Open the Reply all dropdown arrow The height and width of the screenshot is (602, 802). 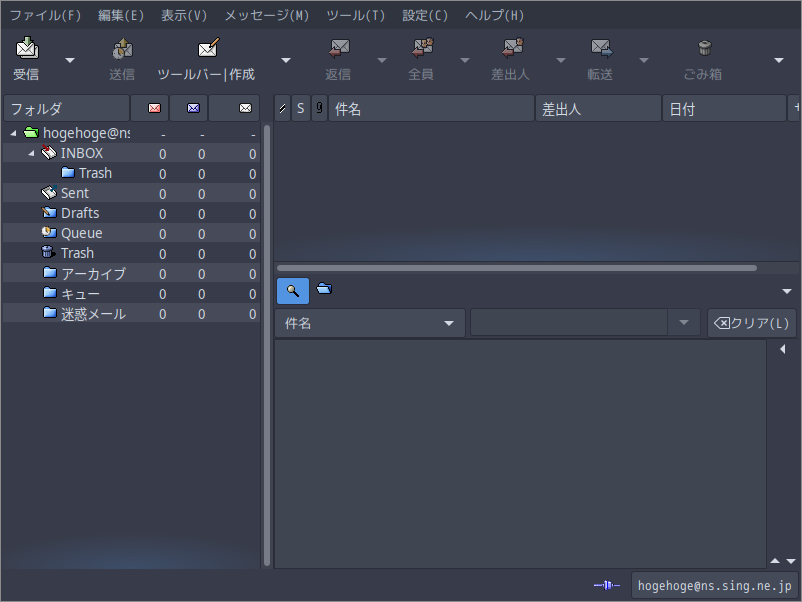pyautogui.click(x=465, y=60)
